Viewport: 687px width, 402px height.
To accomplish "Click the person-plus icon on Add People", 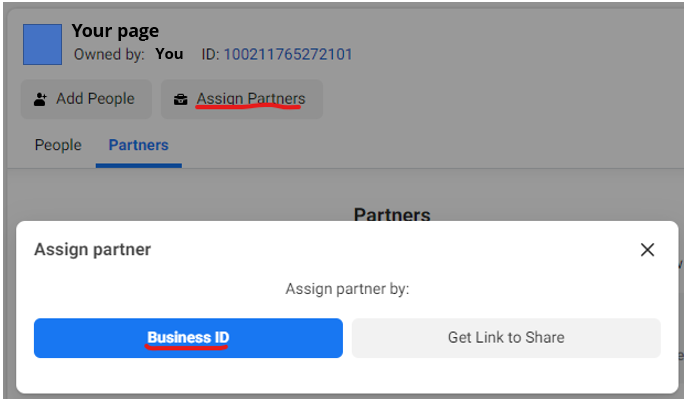I will point(40,99).
